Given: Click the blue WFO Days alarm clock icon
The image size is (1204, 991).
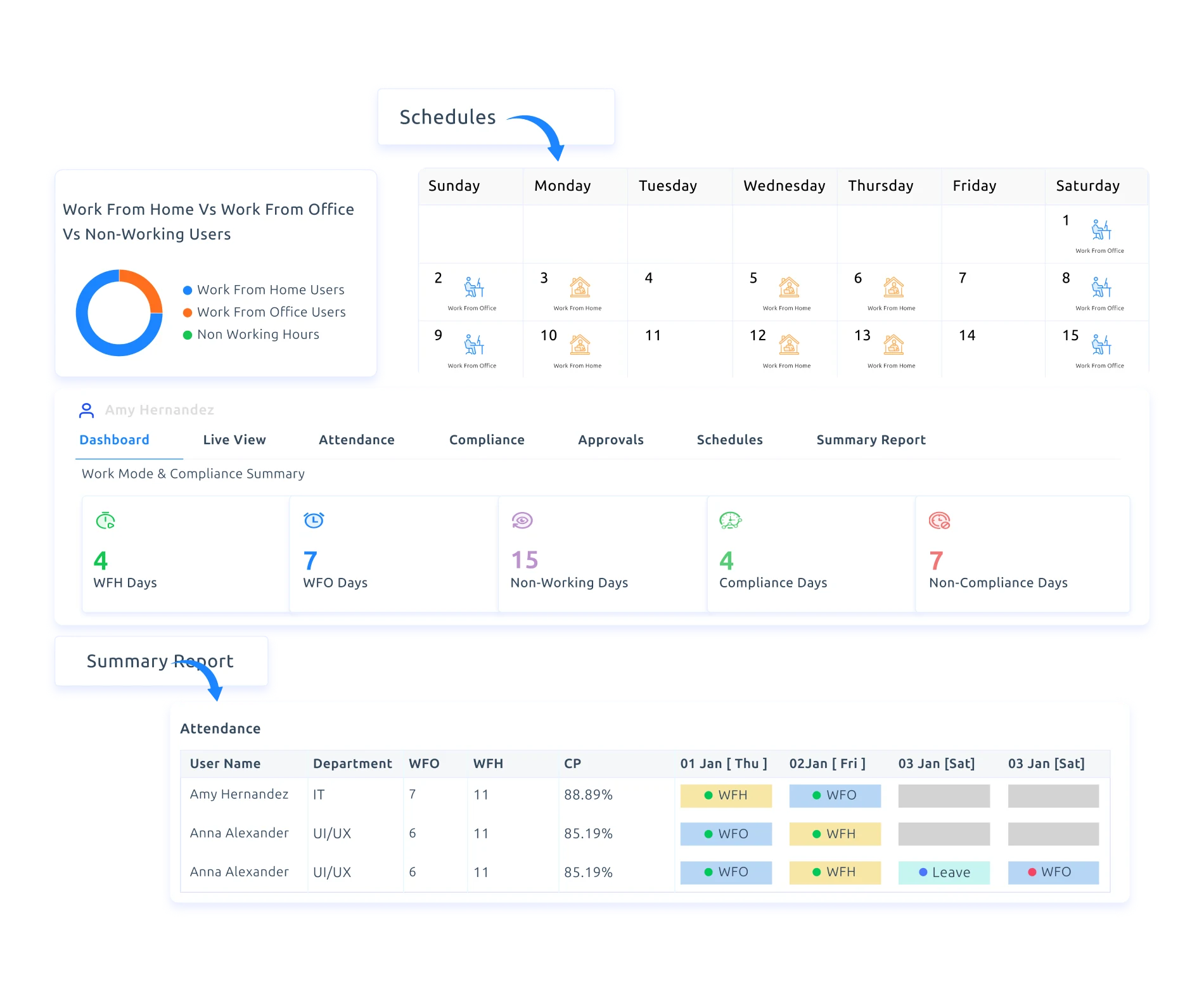Looking at the screenshot, I should 314,520.
